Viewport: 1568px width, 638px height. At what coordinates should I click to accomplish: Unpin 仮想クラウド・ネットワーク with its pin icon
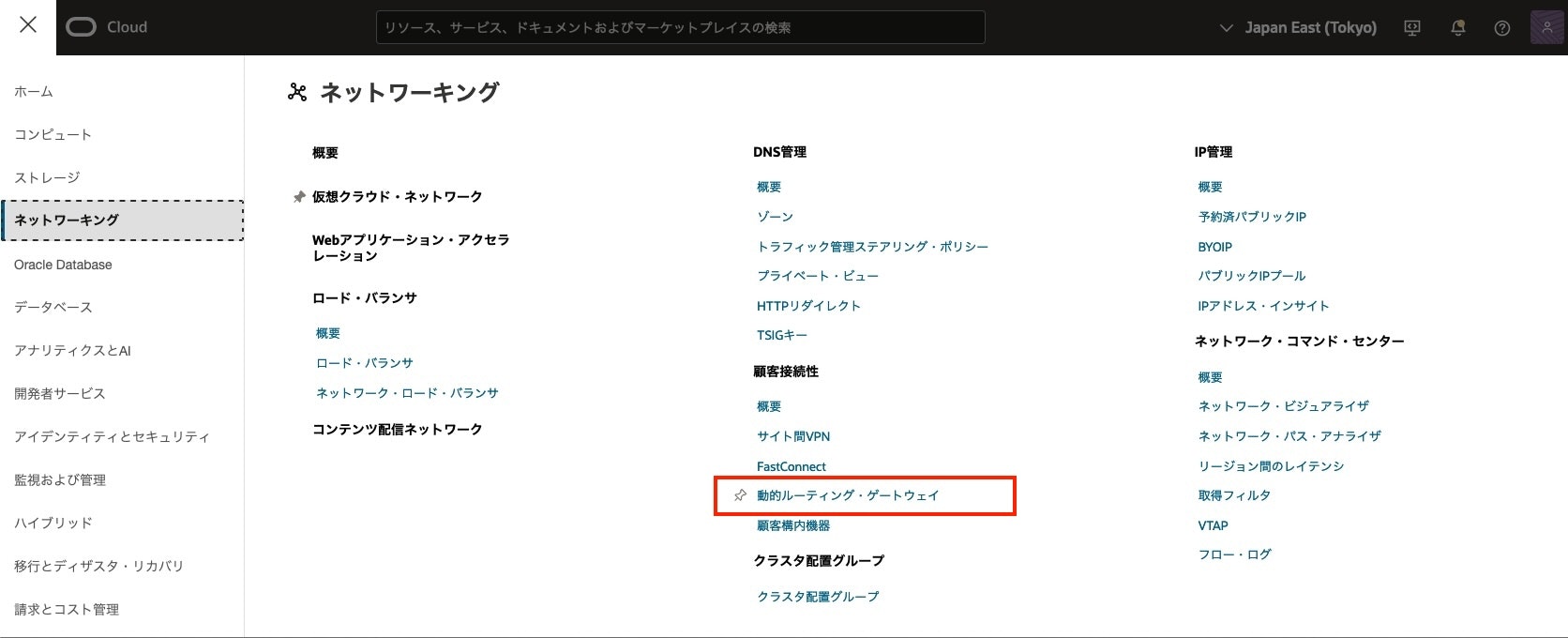[x=299, y=197]
